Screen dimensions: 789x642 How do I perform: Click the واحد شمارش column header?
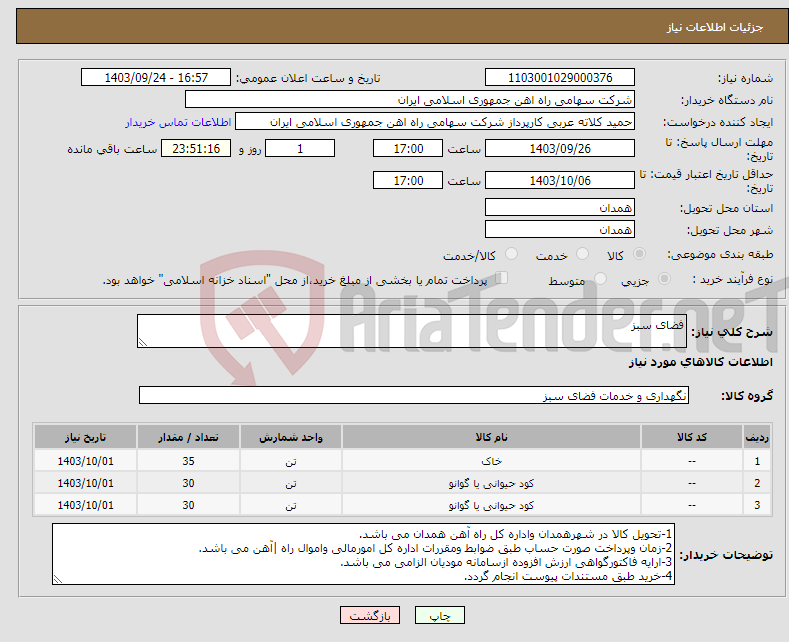click(291, 437)
